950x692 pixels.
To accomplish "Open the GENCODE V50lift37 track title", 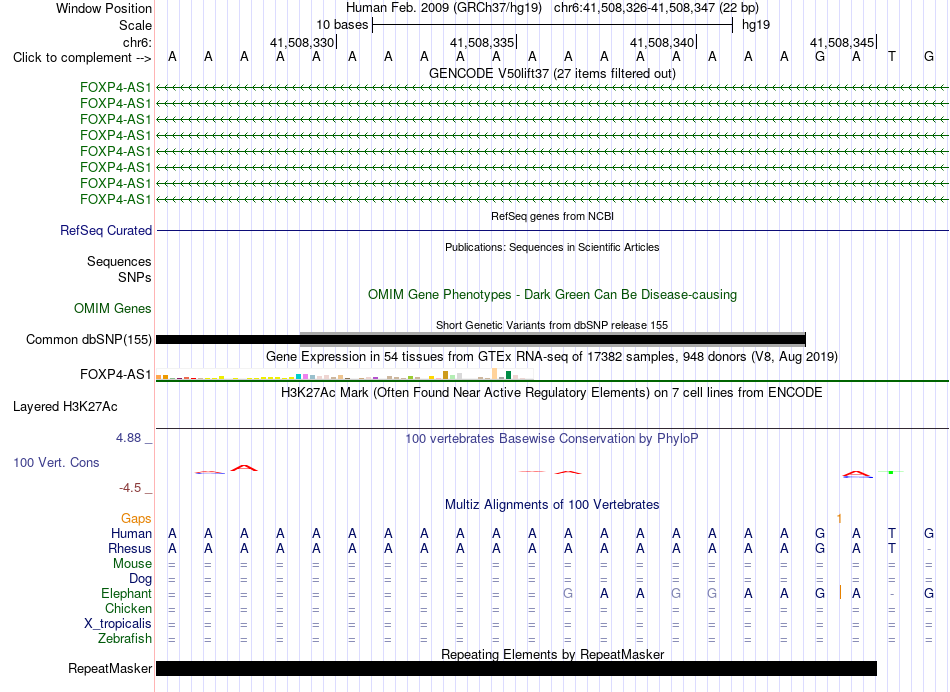I will tap(552, 73).
